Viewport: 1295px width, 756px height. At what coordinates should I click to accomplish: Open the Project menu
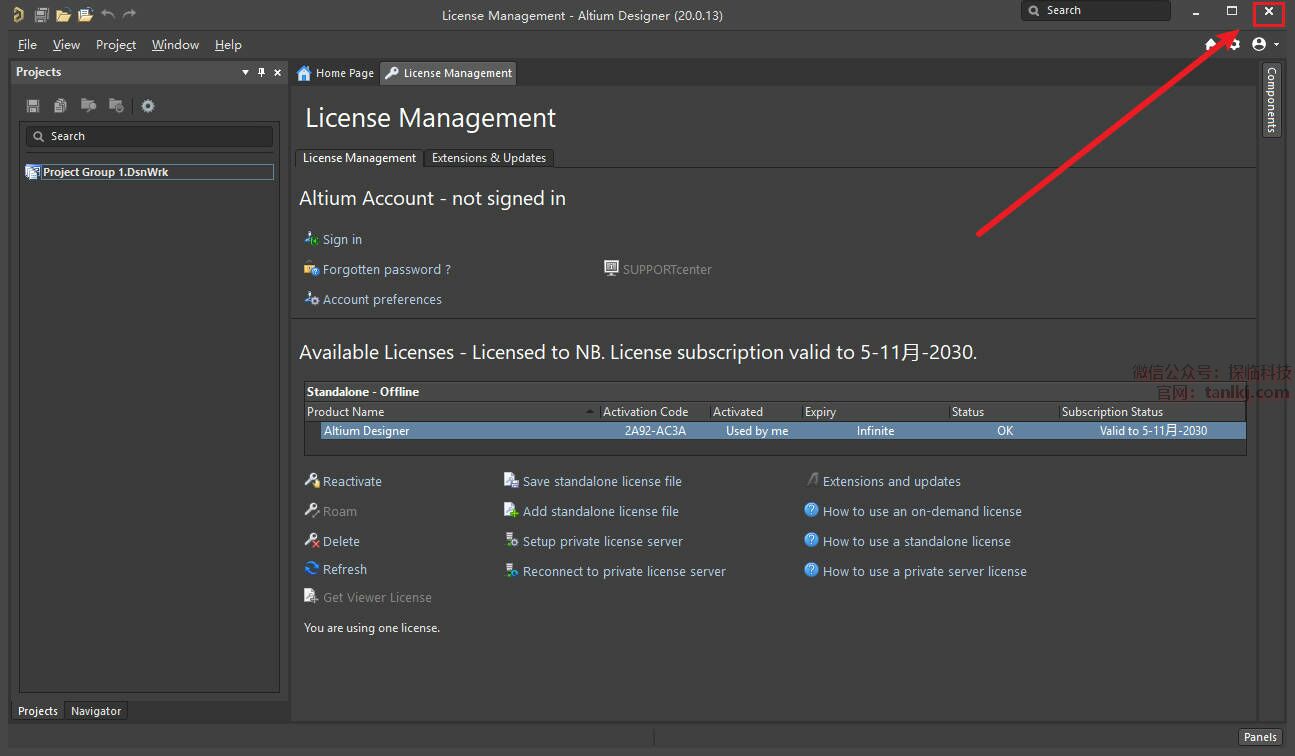116,45
